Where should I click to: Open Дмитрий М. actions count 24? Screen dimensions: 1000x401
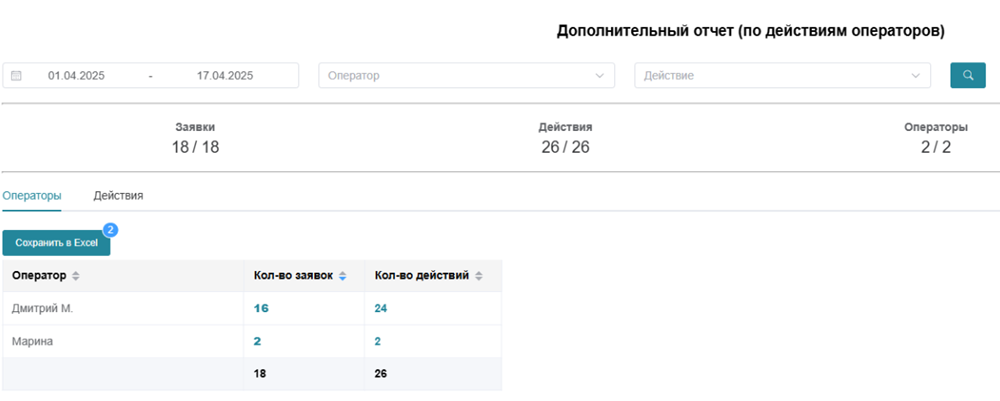381,309
